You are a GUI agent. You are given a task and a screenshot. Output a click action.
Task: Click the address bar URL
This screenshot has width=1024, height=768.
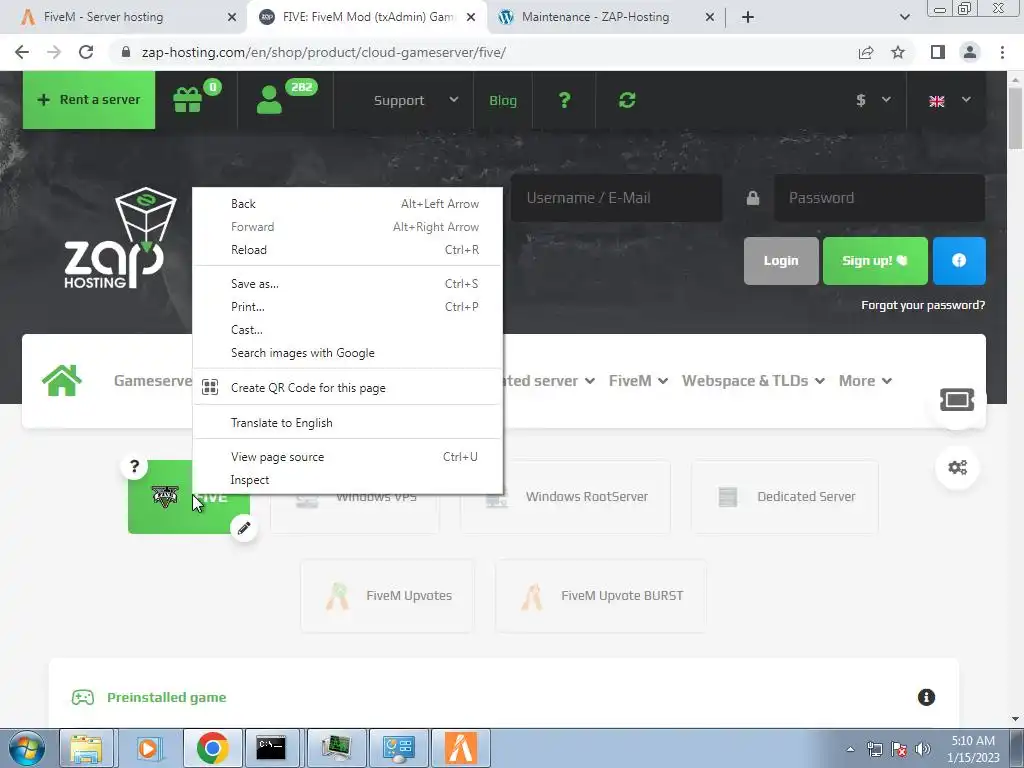click(x=323, y=52)
